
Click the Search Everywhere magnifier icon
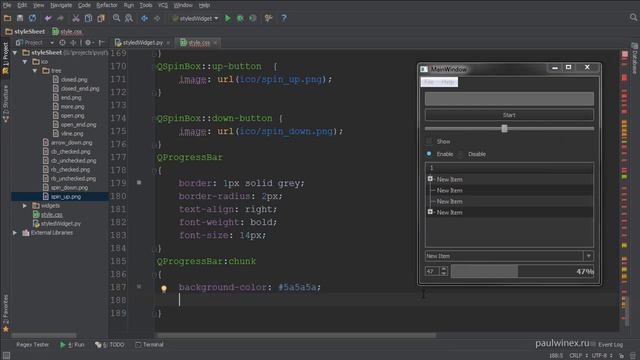point(633,17)
